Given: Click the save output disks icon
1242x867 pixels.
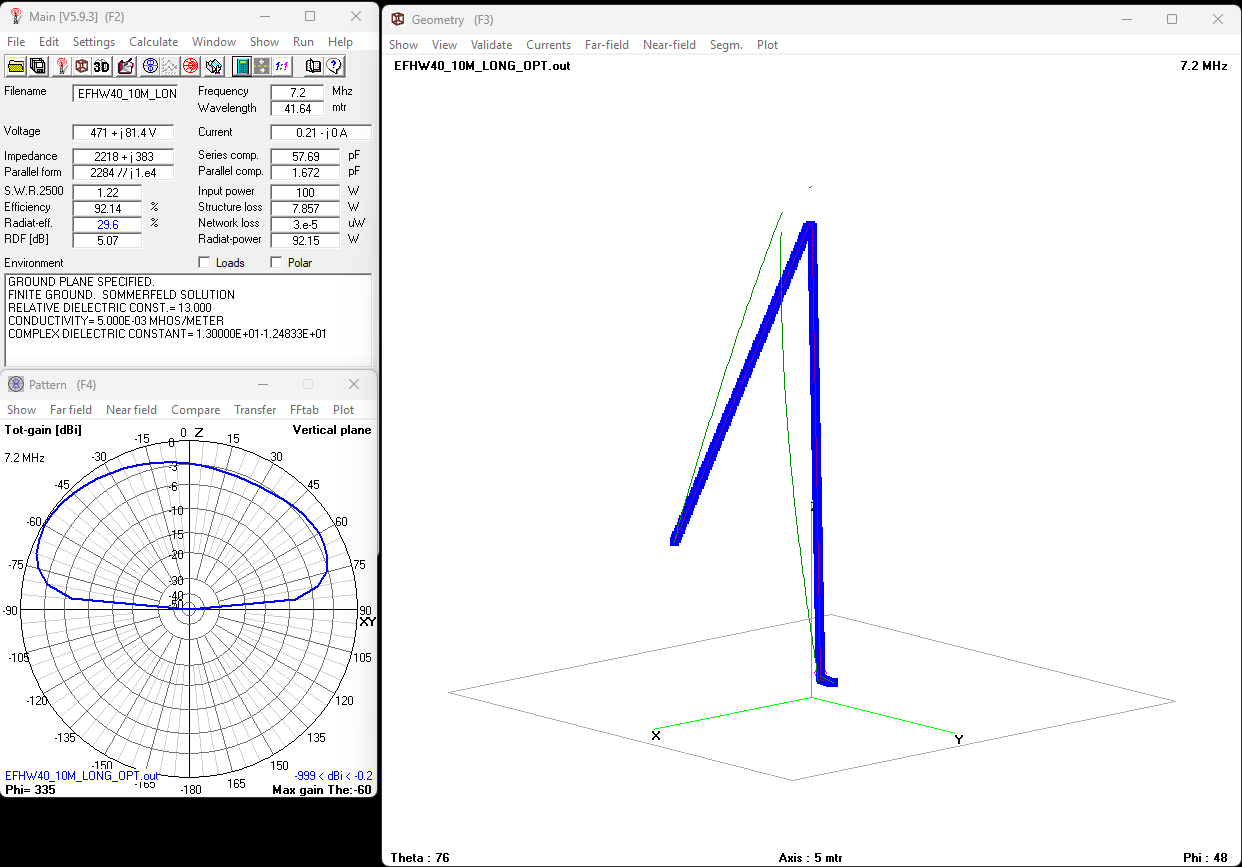Looking at the screenshot, I should click(x=37, y=66).
